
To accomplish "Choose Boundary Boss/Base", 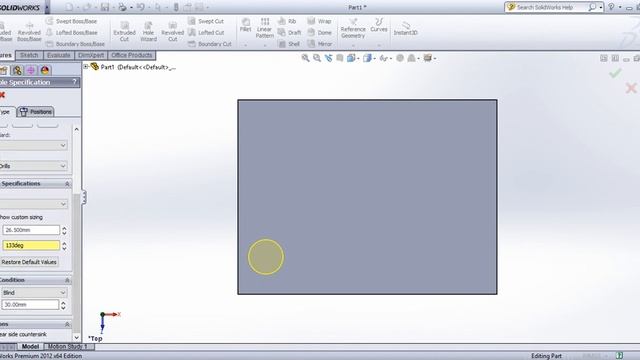I will 76,44.
